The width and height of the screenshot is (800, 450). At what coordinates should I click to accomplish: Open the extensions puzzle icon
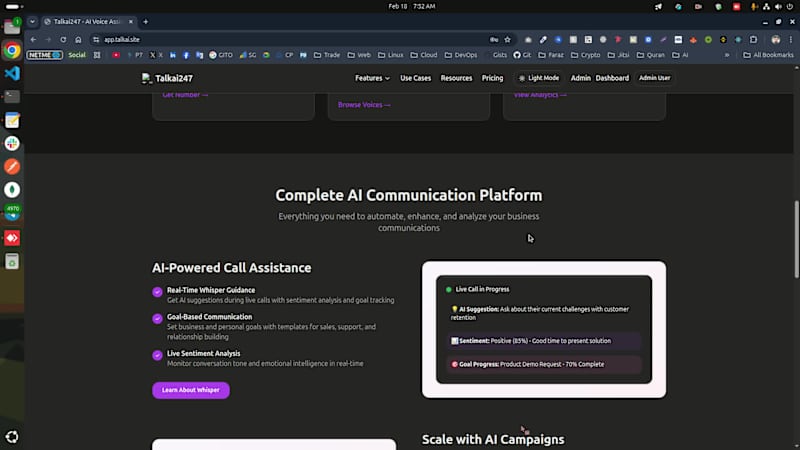pos(754,40)
